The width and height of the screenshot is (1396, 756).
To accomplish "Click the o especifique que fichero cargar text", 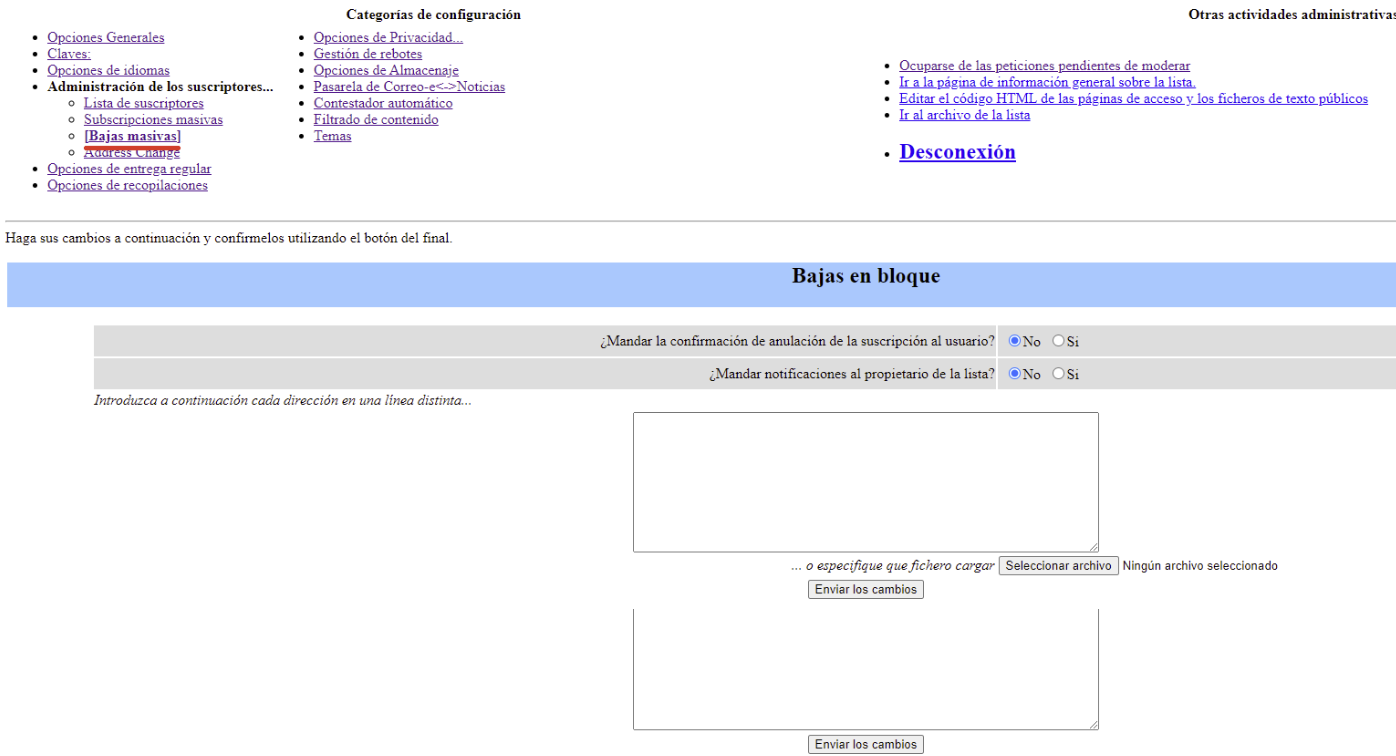I will [x=893, y=566].
